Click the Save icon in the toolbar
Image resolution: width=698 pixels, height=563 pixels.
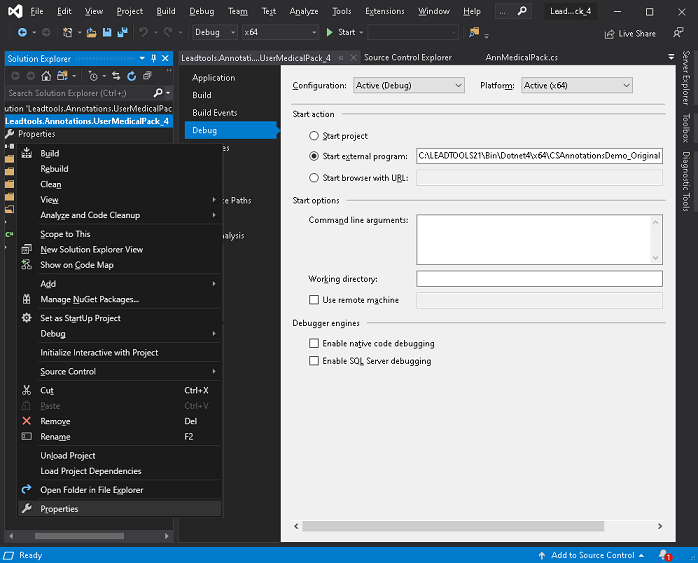pyautogui.click(x=107, y=32)
